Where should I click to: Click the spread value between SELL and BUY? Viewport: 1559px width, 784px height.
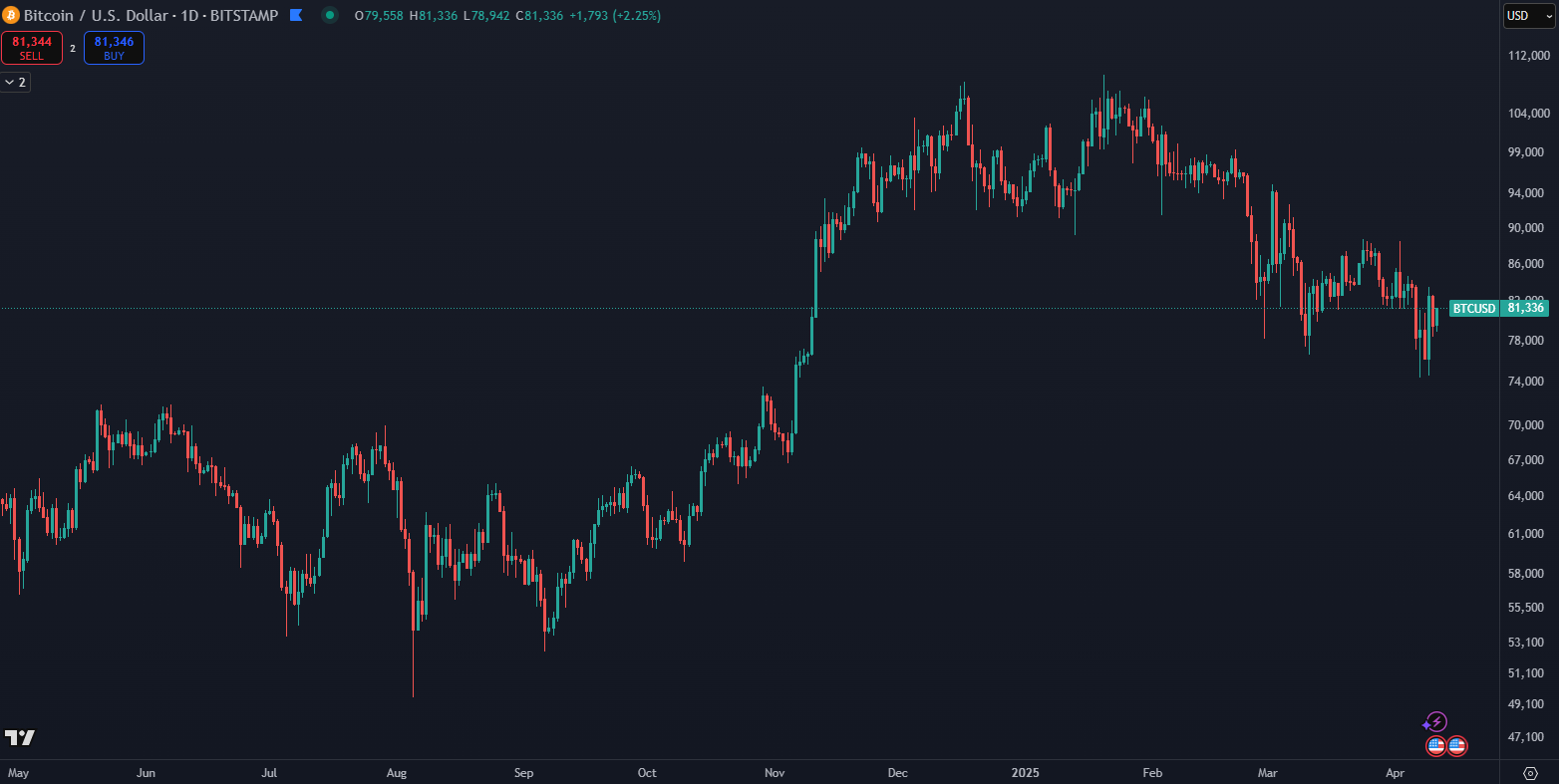[x=73, y=48]
